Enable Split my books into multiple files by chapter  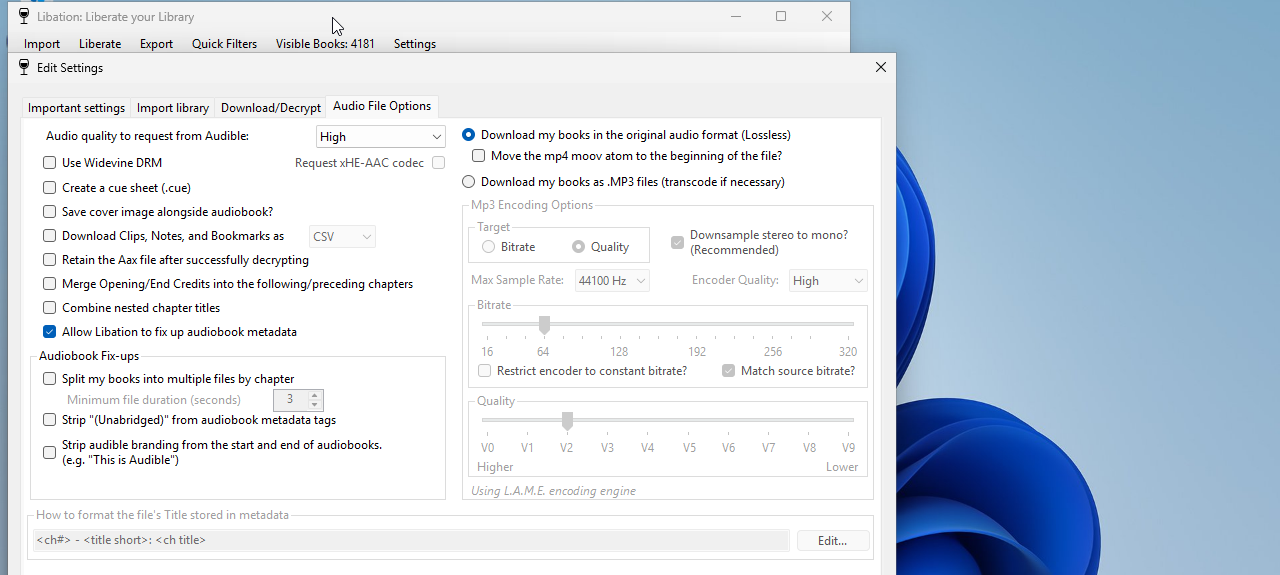(49, 379)
